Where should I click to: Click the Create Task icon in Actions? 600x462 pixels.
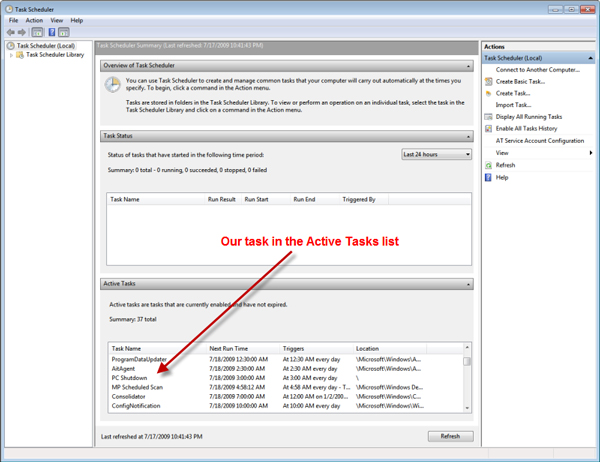(488, 93)
